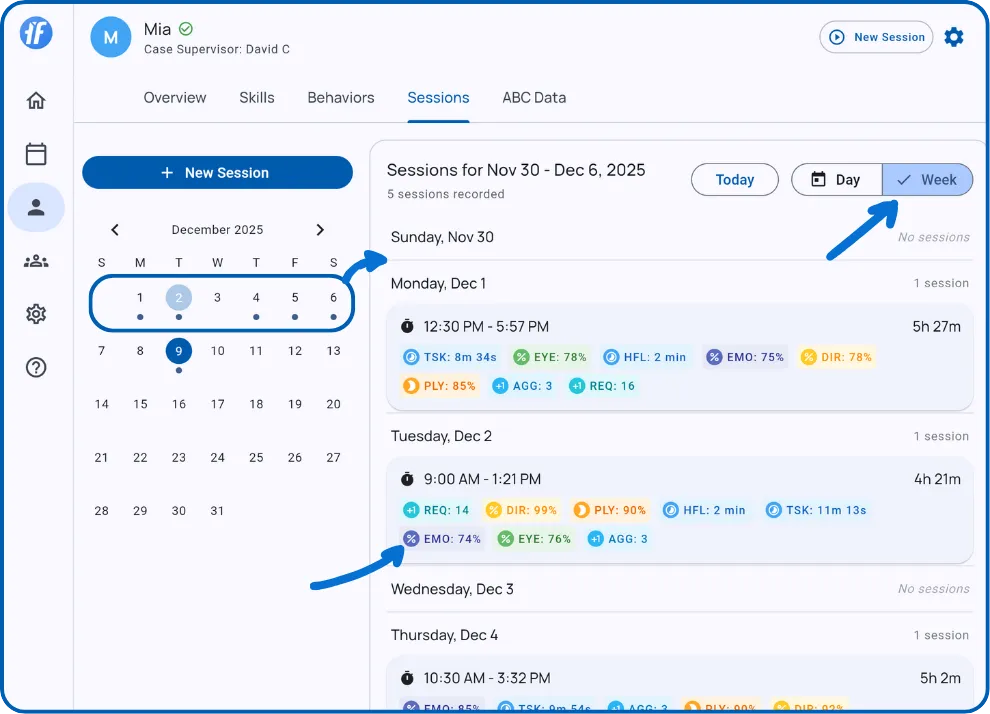Click Mia's verified checkmark badge
The image size is (990, 714).
(187, 28)
